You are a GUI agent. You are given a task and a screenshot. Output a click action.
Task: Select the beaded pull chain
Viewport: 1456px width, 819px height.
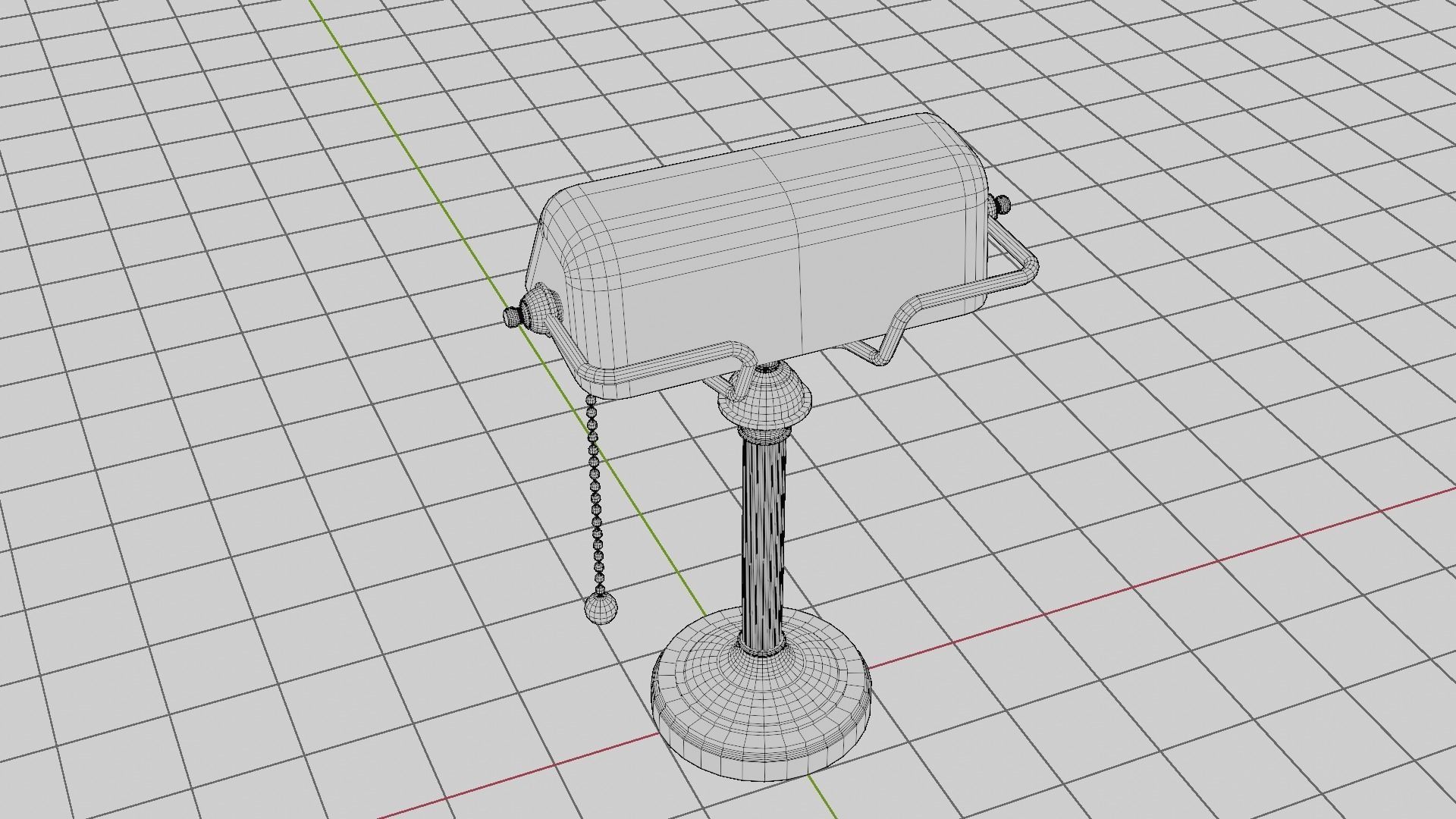596,493
